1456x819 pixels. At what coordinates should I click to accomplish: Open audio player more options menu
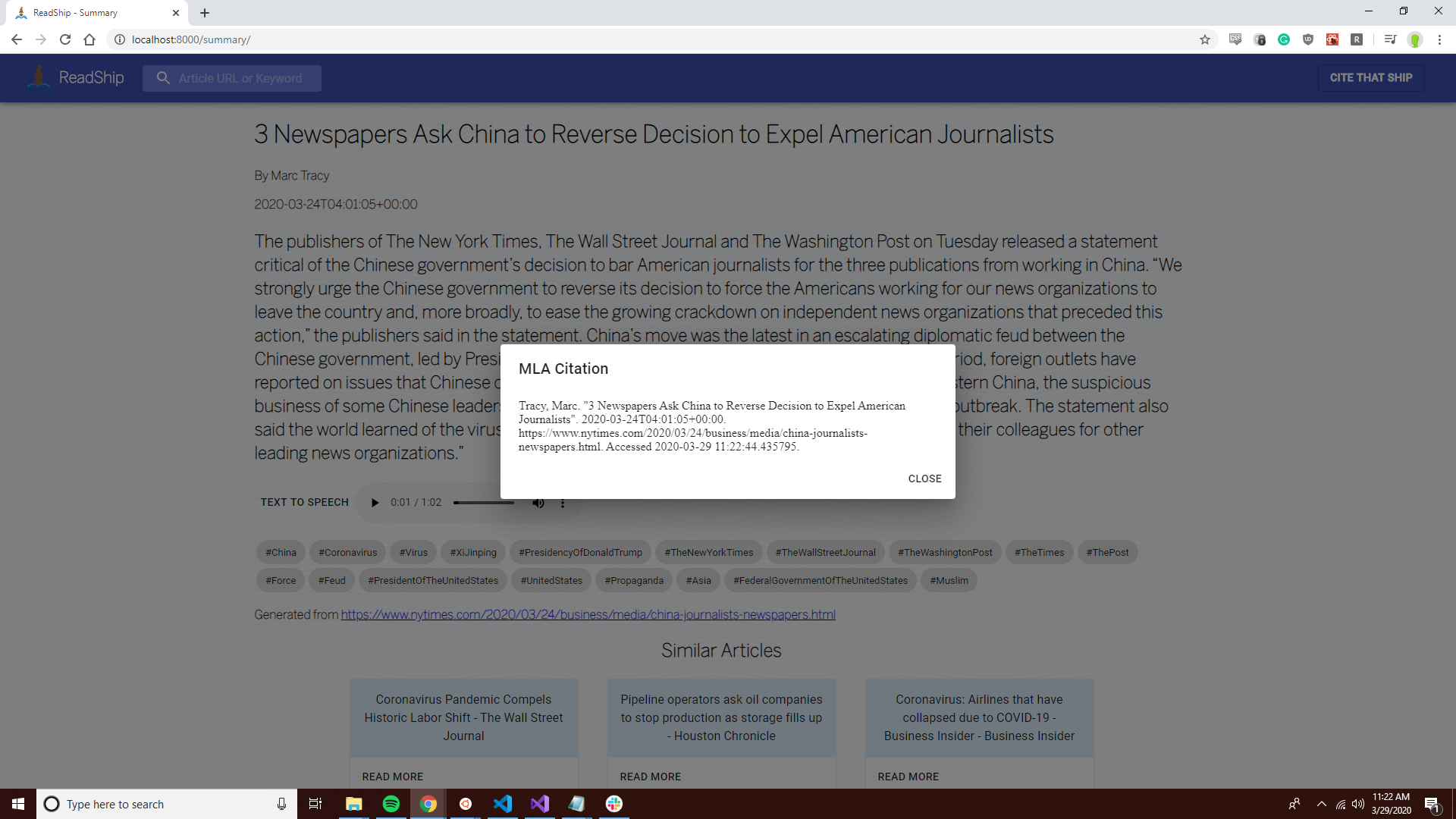coord(563,503)
